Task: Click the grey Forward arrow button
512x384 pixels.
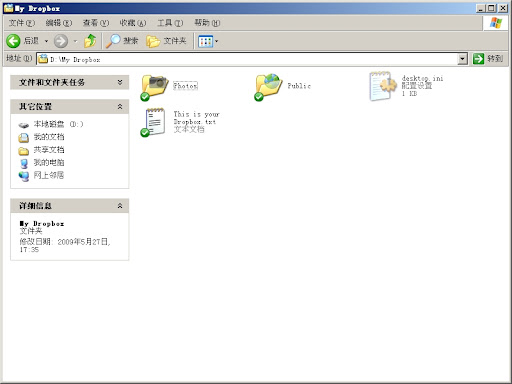Action: 61,41
